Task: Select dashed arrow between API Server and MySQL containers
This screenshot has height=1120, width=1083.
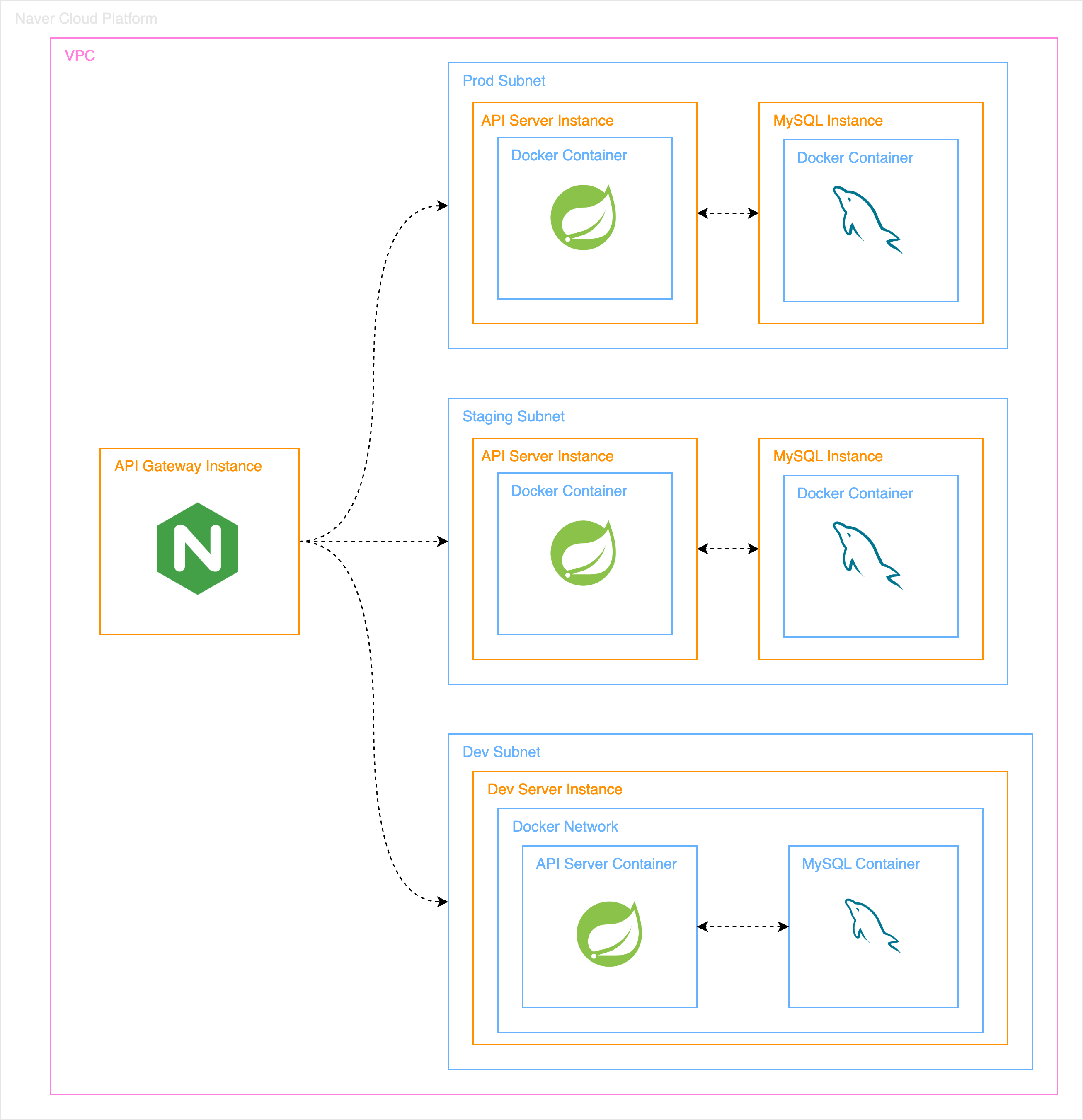Action: point(742,927)
